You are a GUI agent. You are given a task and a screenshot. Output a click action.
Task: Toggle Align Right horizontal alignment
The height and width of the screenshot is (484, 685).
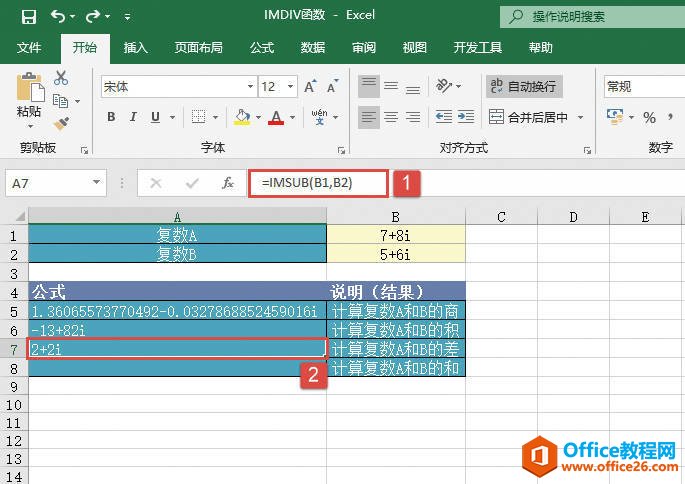coord(413,117)
